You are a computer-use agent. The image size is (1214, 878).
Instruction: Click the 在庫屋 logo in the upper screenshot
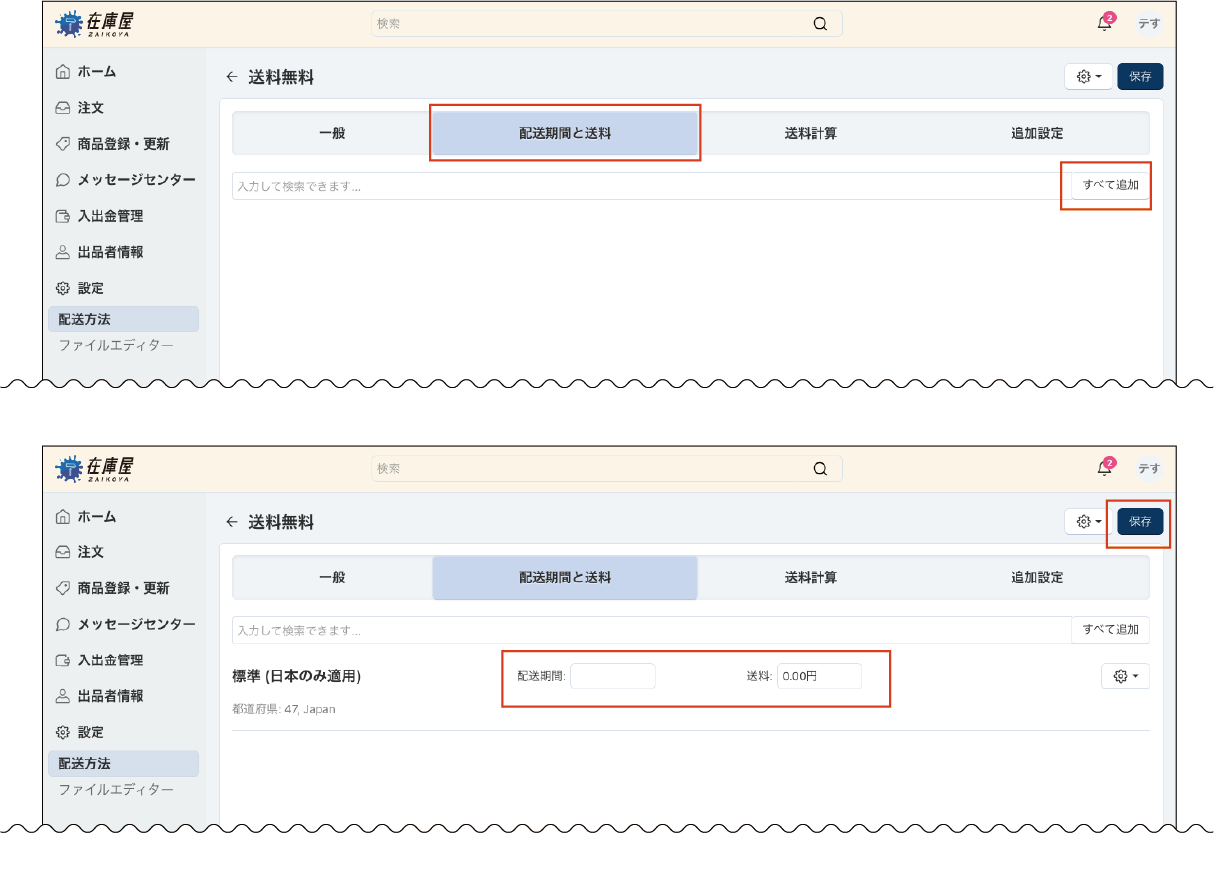click(x=94, y=24)
